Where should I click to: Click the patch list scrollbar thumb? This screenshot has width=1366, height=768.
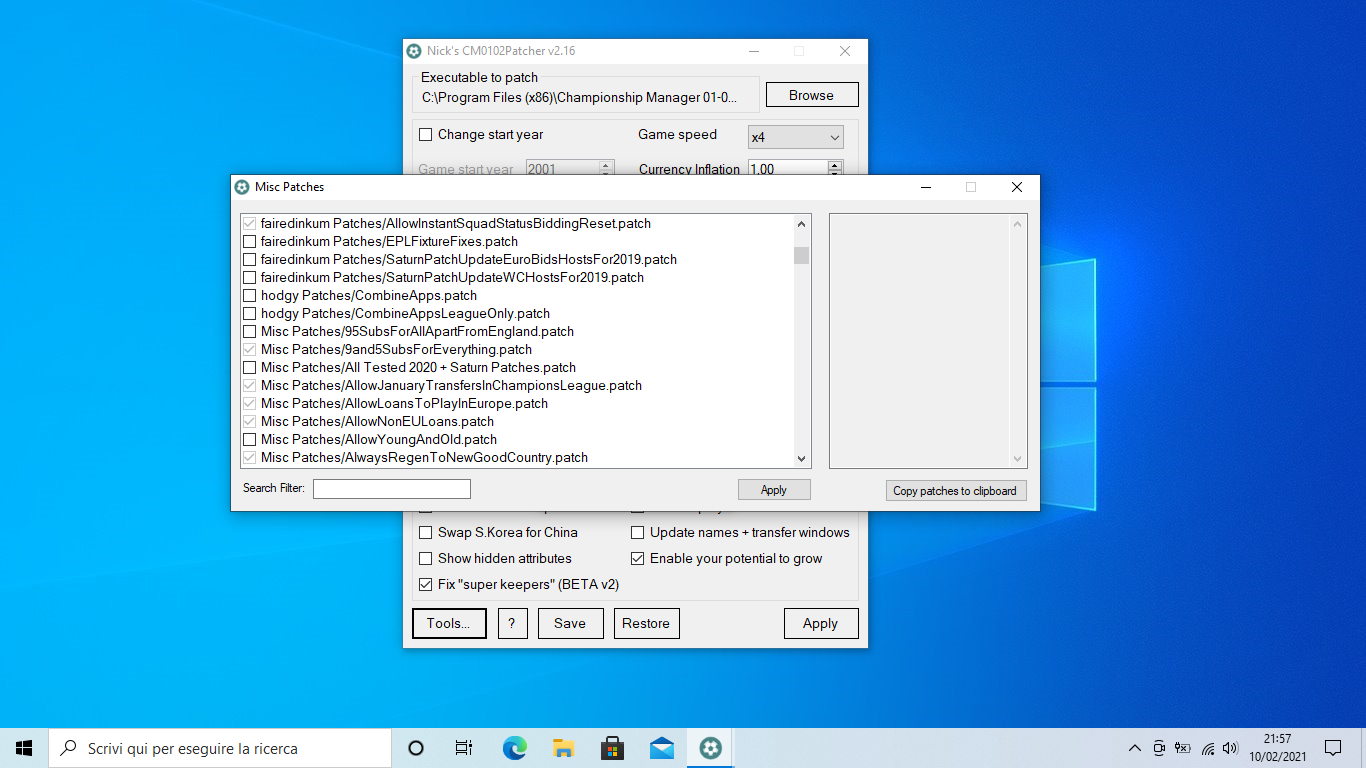point(801,255)
